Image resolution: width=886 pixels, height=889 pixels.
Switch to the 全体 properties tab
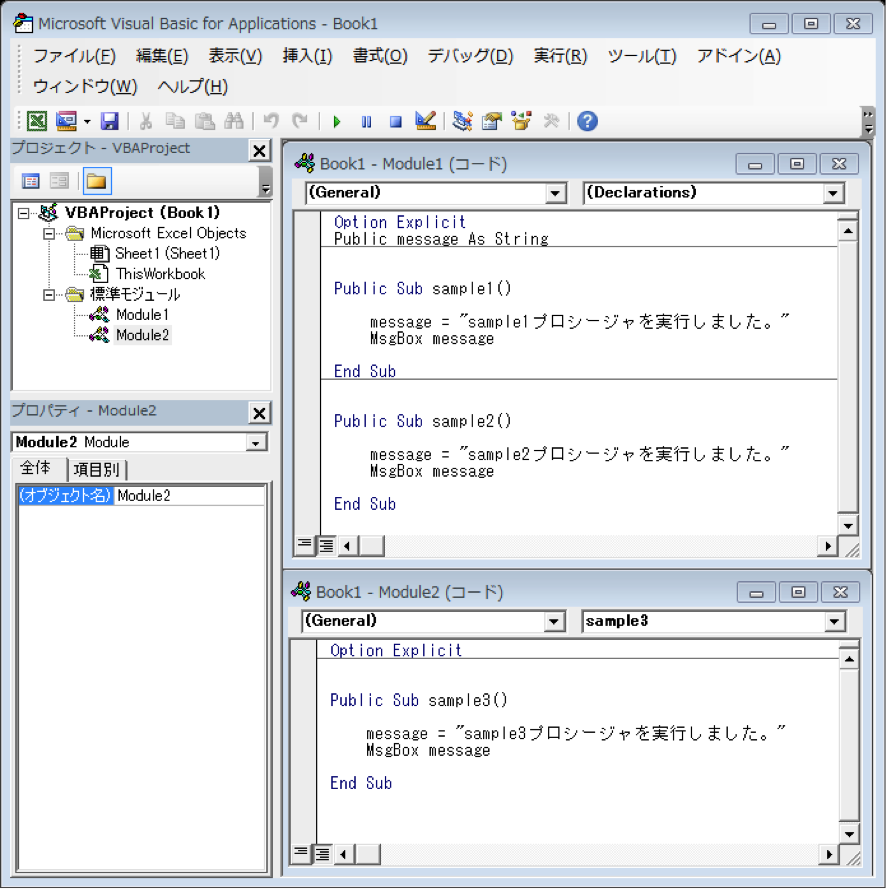[37, 468]
